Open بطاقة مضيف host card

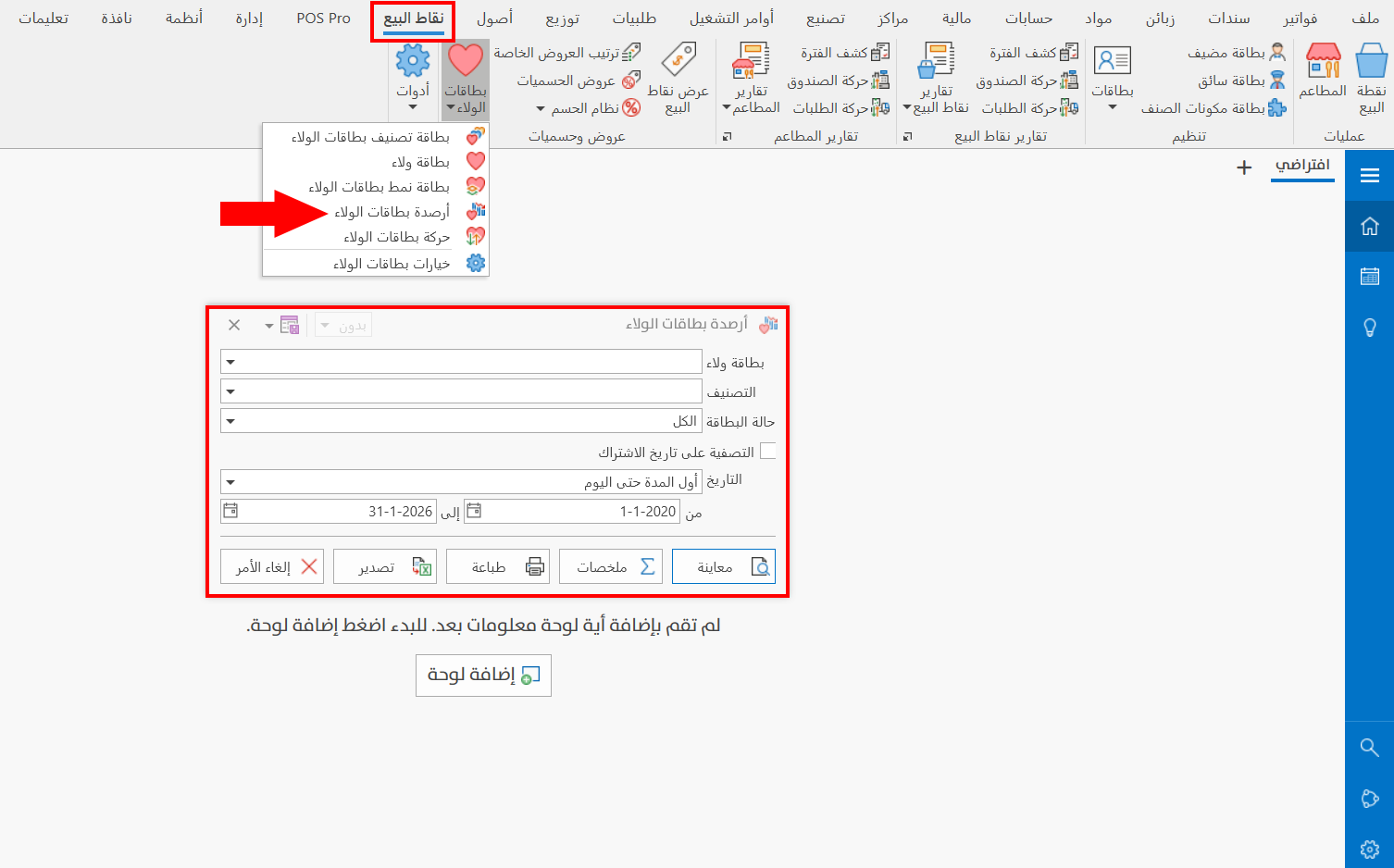pyautogui.click(x=1237, y=53)
